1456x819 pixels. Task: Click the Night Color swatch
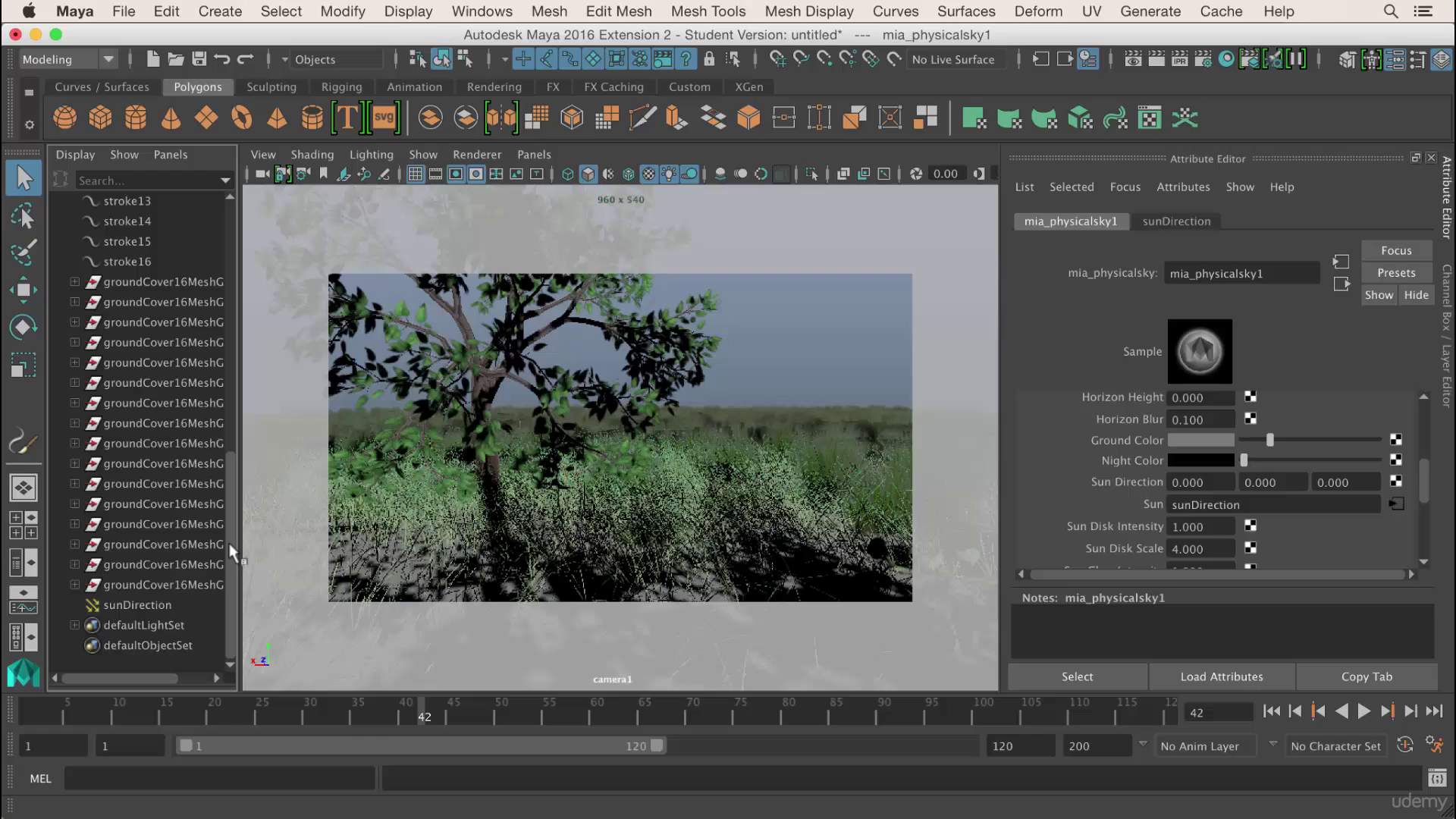[x=1200, y=460]
